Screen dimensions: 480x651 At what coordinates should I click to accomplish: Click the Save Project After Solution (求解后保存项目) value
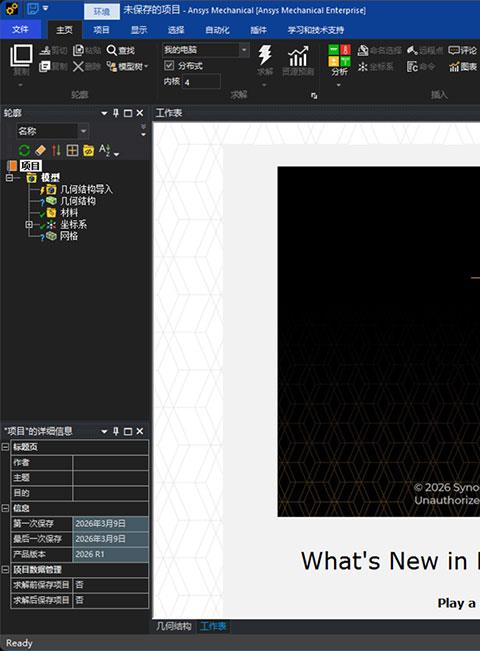tap(110, 600)
